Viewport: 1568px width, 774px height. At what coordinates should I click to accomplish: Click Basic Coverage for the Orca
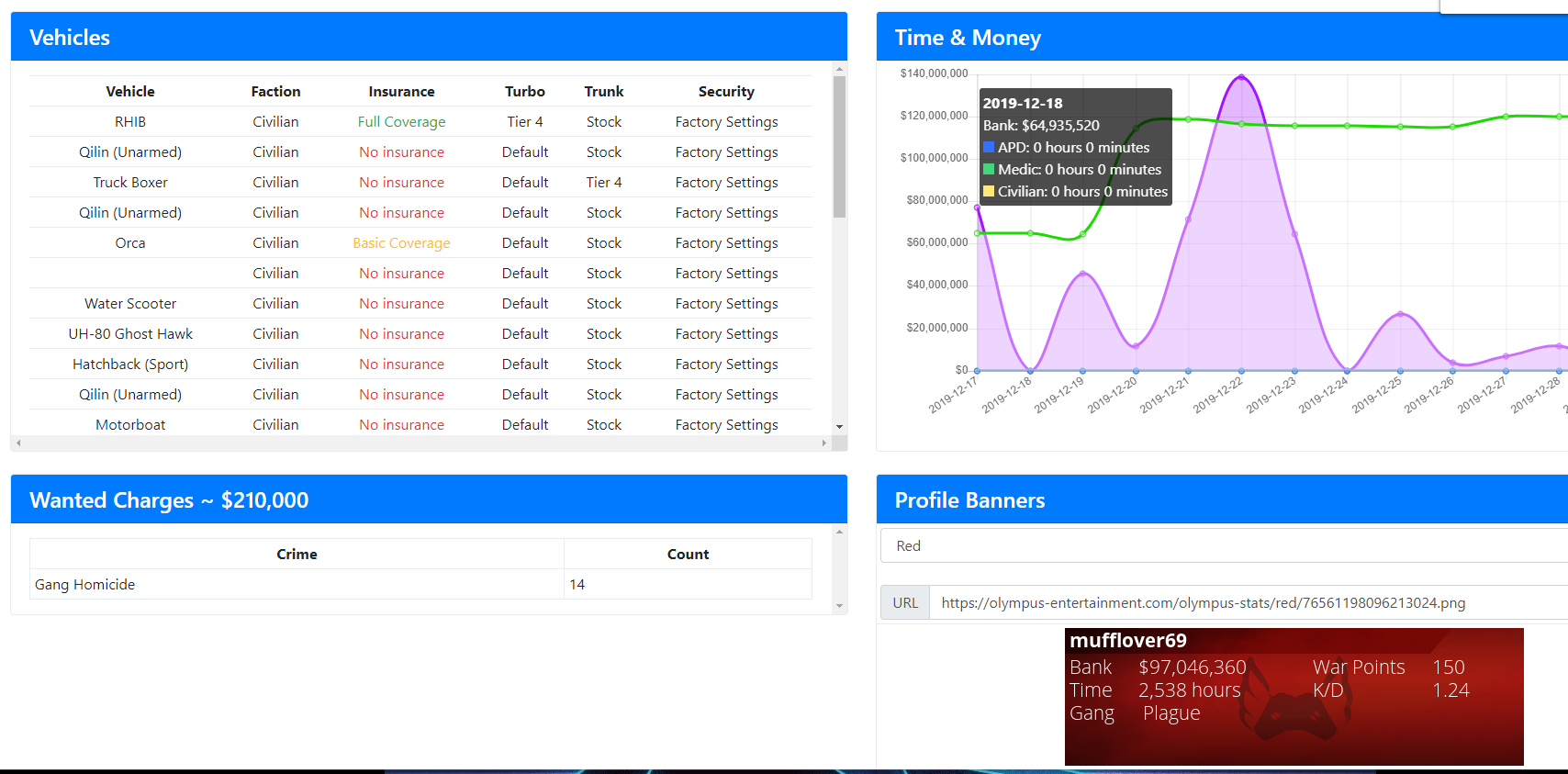pyautogui.click(x=401, y=243)
